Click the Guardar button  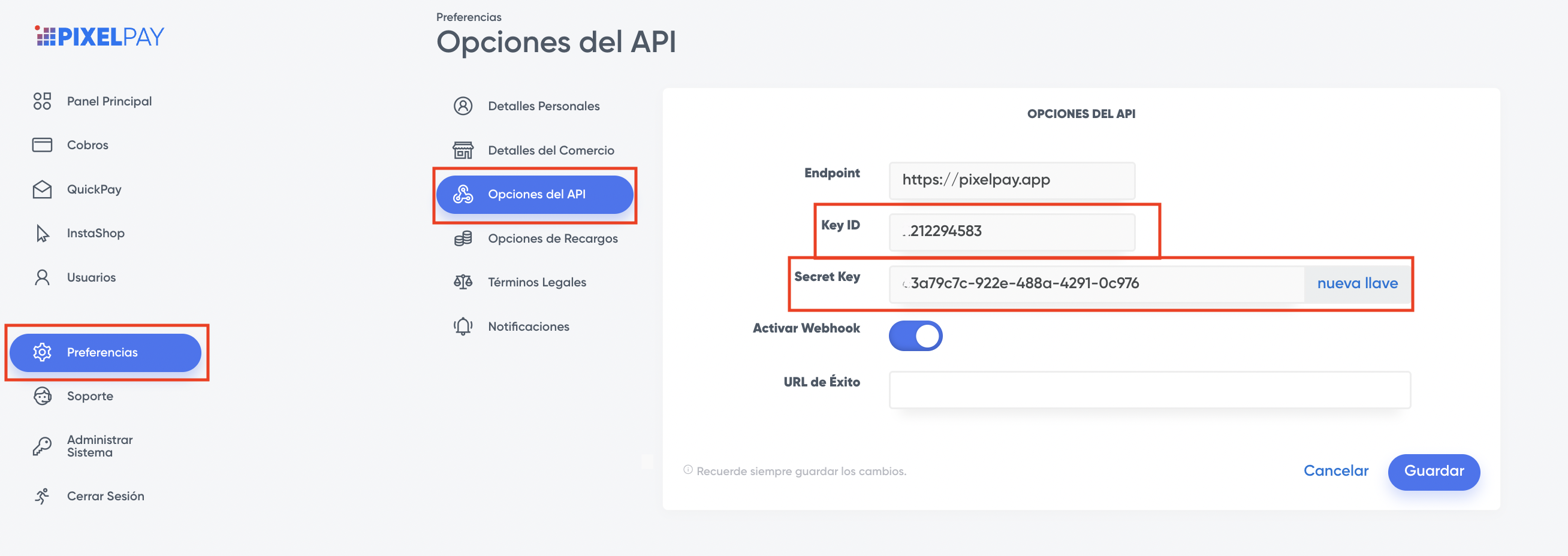[1434, 472]
